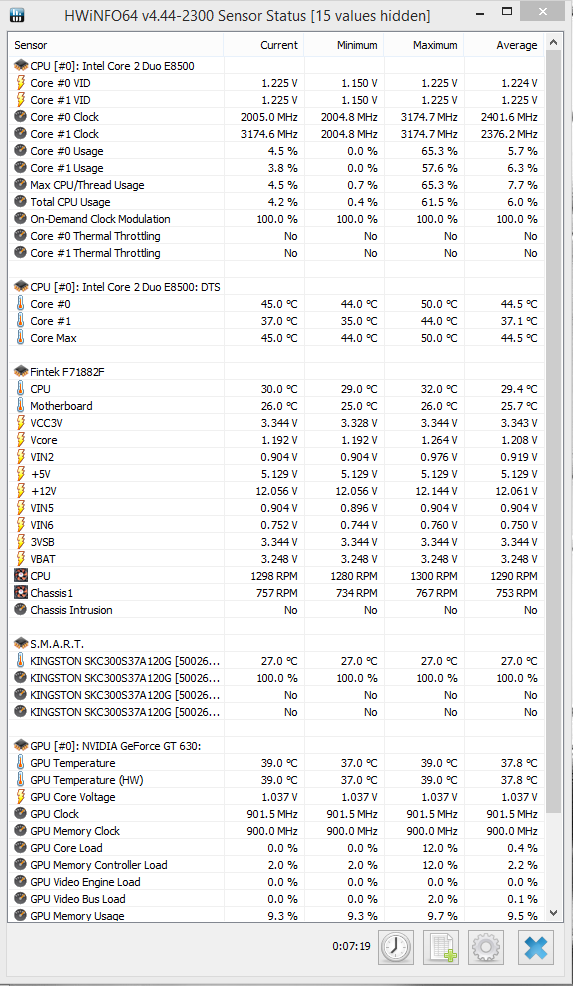Click lightning icon beside +12V

point(21,490)
